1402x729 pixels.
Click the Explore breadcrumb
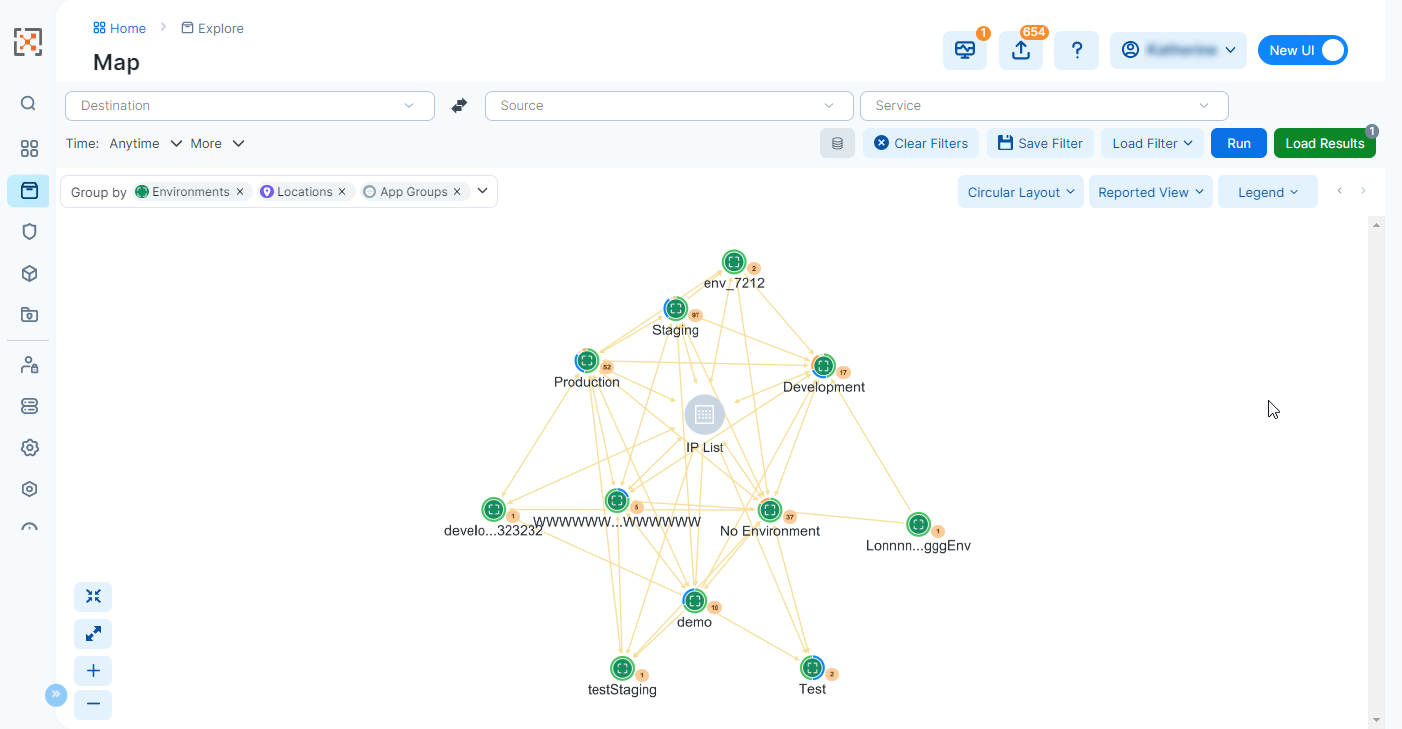tap(212, 28)
